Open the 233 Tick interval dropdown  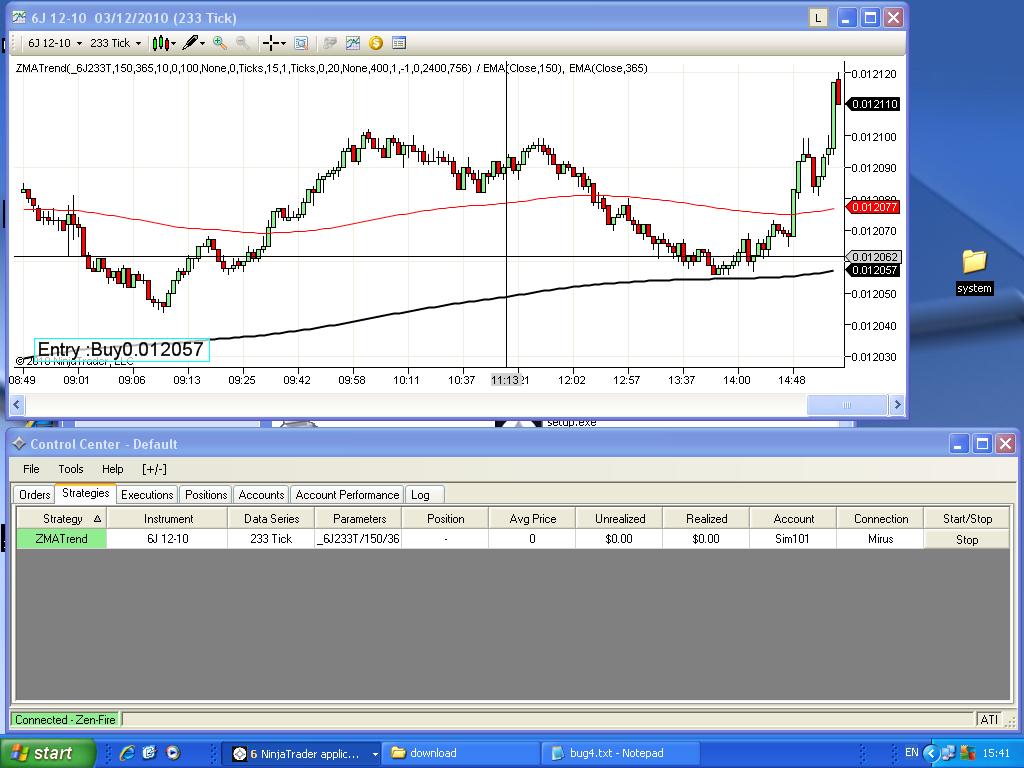pyautogui.click(x=116, y=43)
